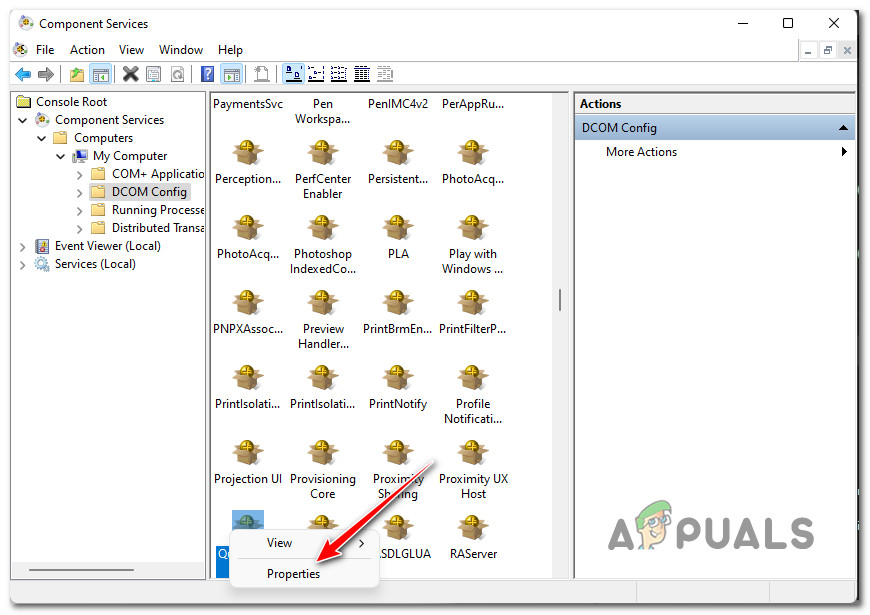Select List view toolbar button
This screenshot has height=615, width=870.
point(339,74)
